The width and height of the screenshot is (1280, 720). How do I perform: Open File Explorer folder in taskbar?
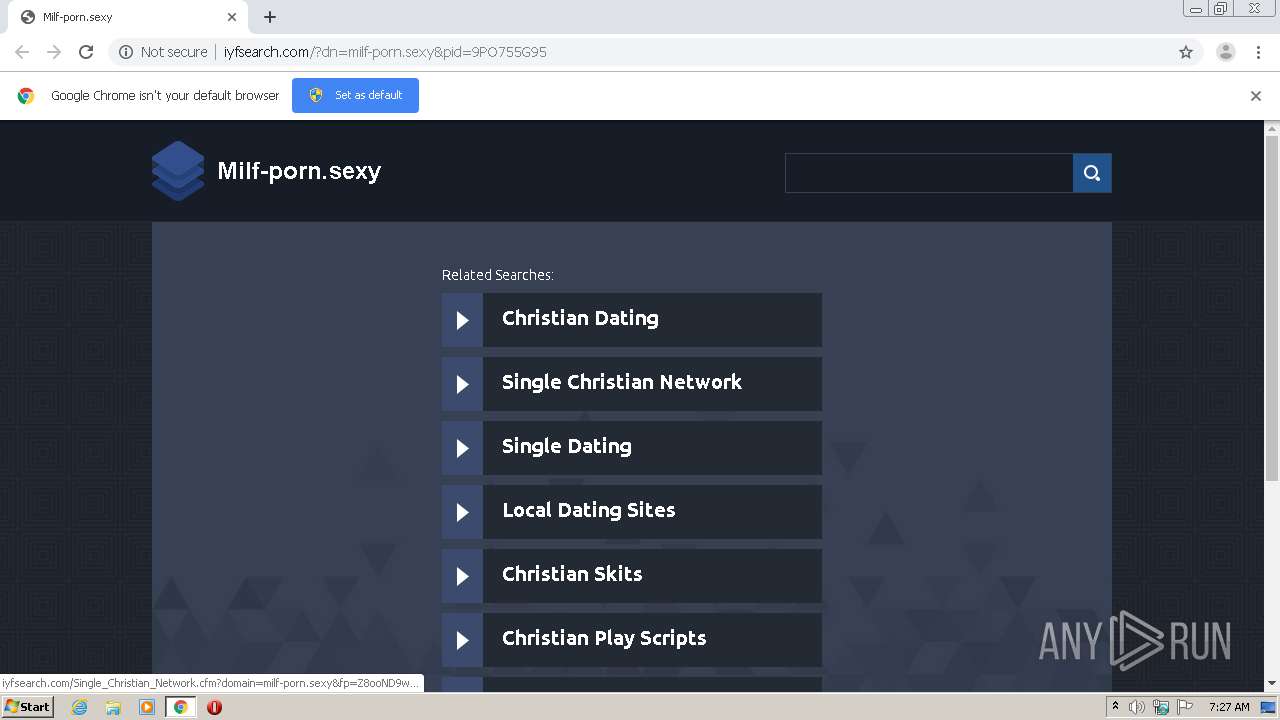(x=113, y=707)
